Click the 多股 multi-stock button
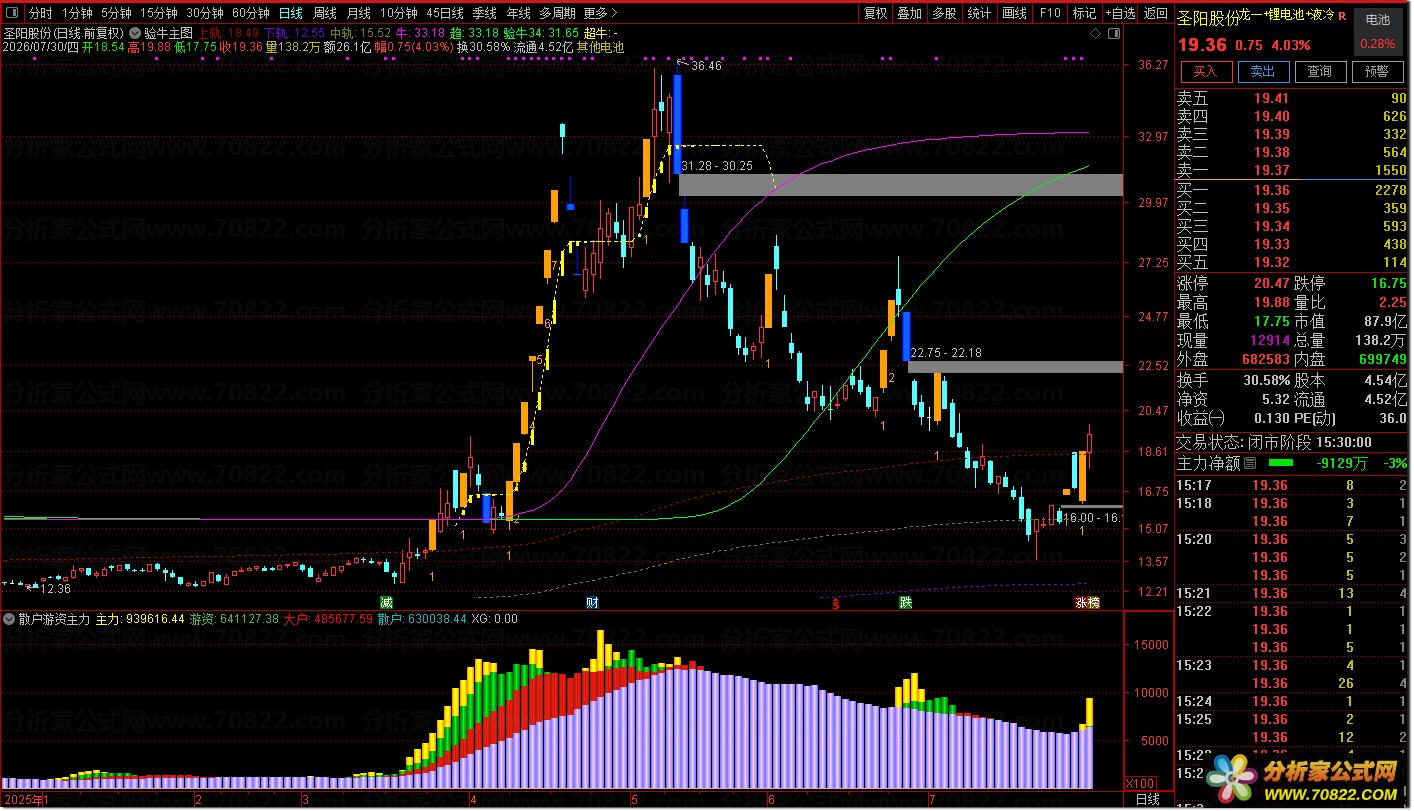 (944, 13)
